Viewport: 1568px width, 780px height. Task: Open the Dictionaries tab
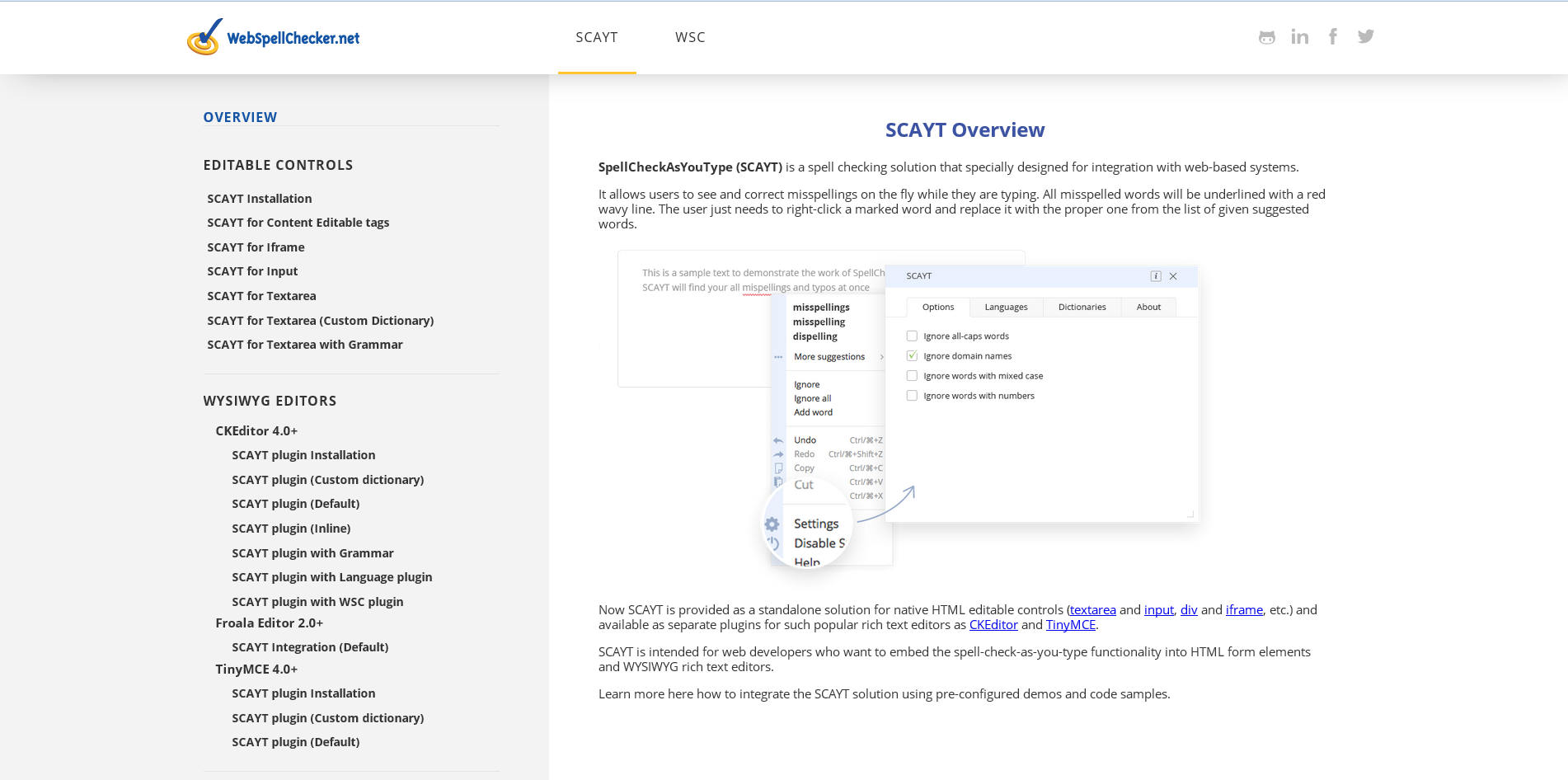[1082, 307]
